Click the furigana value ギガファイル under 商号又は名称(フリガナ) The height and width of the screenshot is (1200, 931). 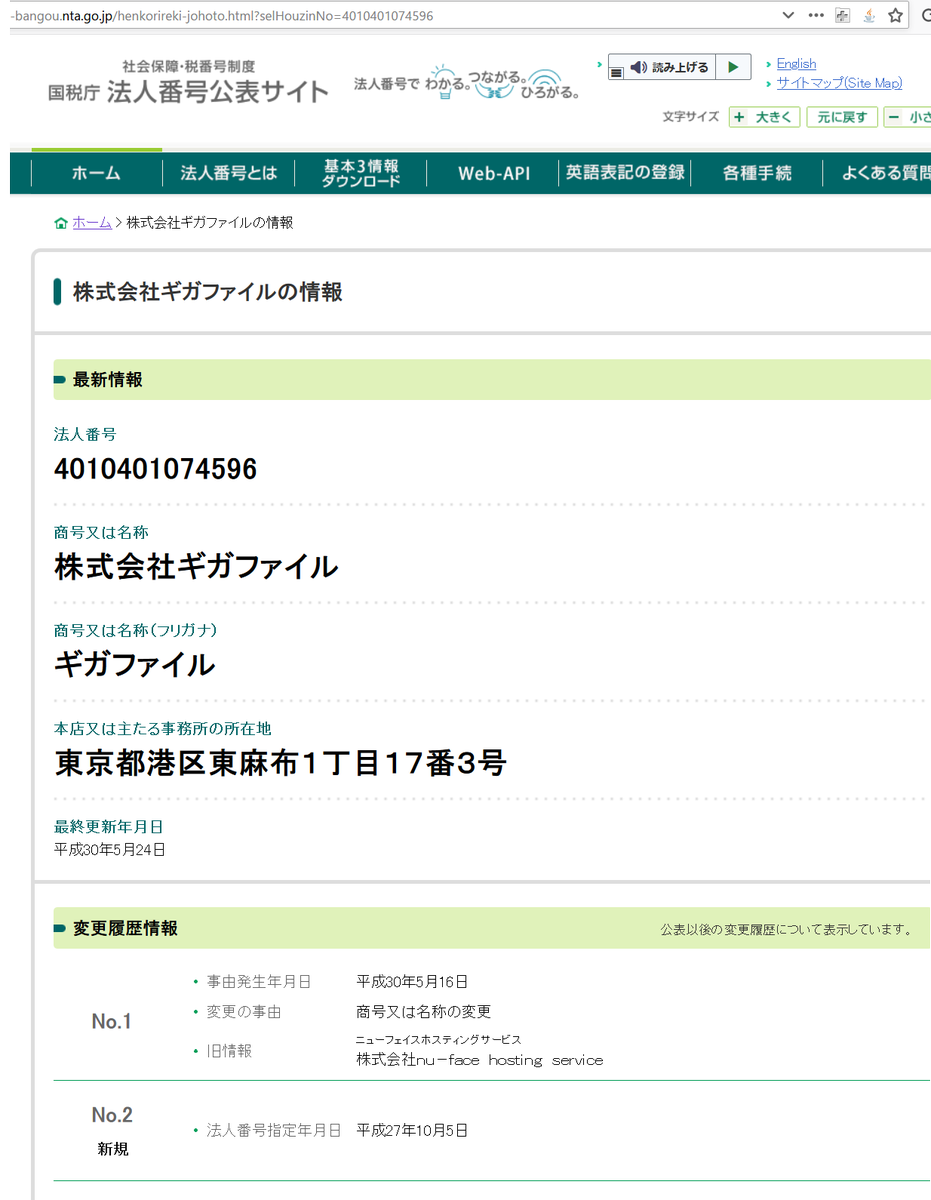point(134,664)
